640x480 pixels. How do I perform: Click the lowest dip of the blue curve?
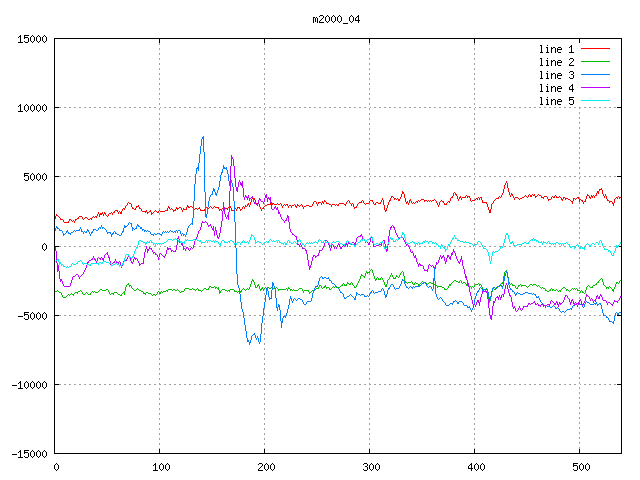[x=250, y=343]
